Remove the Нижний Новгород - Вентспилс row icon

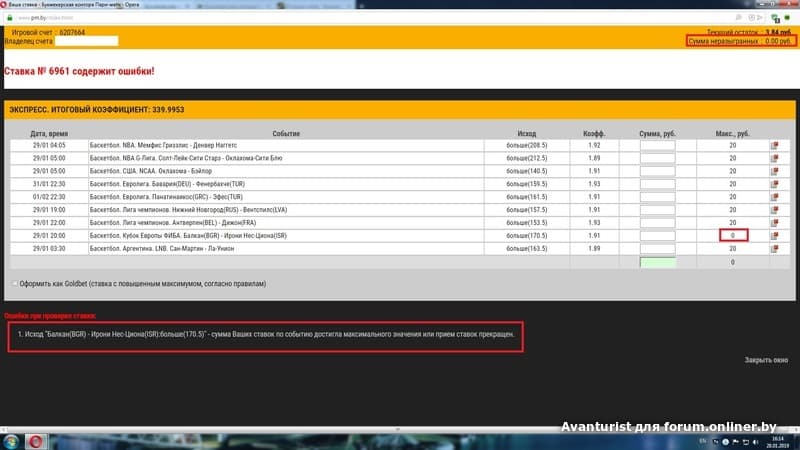[x=774, y=210]
